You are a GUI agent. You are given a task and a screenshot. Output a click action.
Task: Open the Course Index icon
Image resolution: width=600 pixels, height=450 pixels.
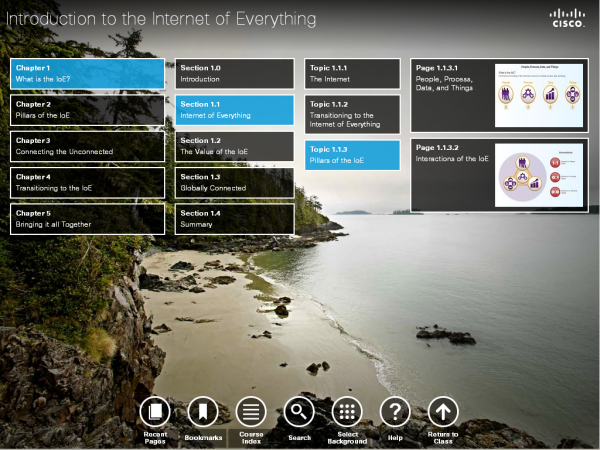pyautogui.click(x=250, y=410)
